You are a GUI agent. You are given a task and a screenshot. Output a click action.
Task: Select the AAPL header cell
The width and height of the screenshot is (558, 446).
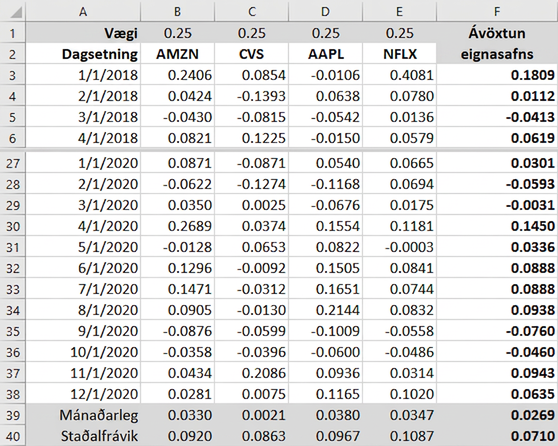[325, 54]
